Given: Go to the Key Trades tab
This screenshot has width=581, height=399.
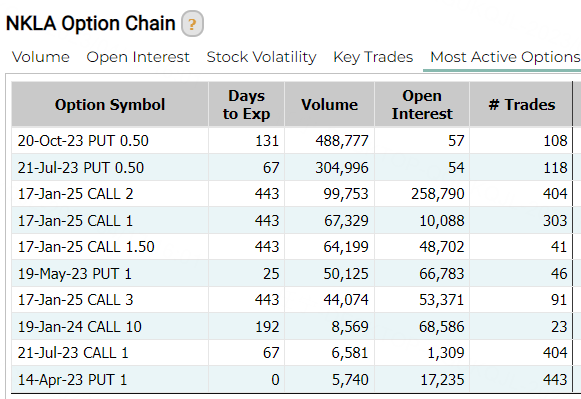Looking at the screenshot, I should coord(373,57).
